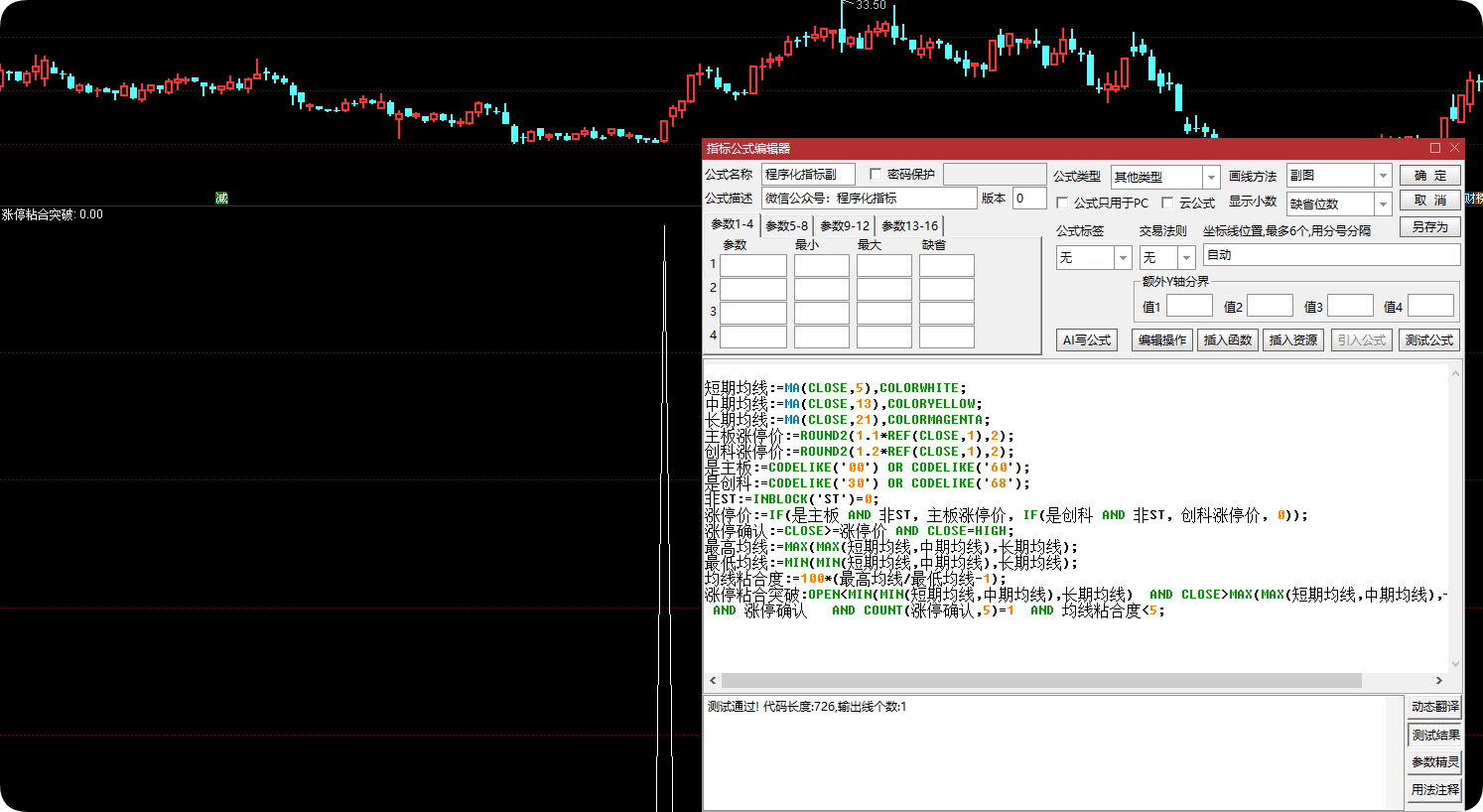Toggle the 云公式 checkbox
1483x812 pixels.
(x=1167, y=203)
